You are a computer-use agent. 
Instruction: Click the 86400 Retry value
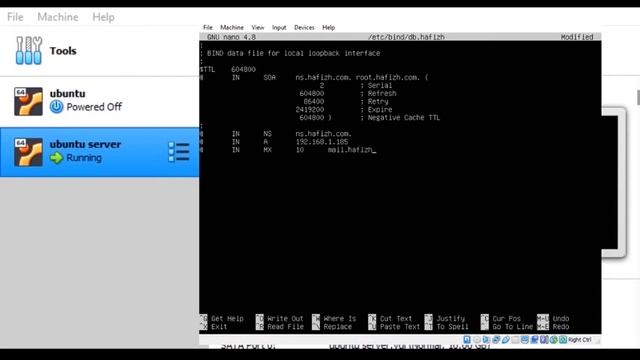[314, 101]
